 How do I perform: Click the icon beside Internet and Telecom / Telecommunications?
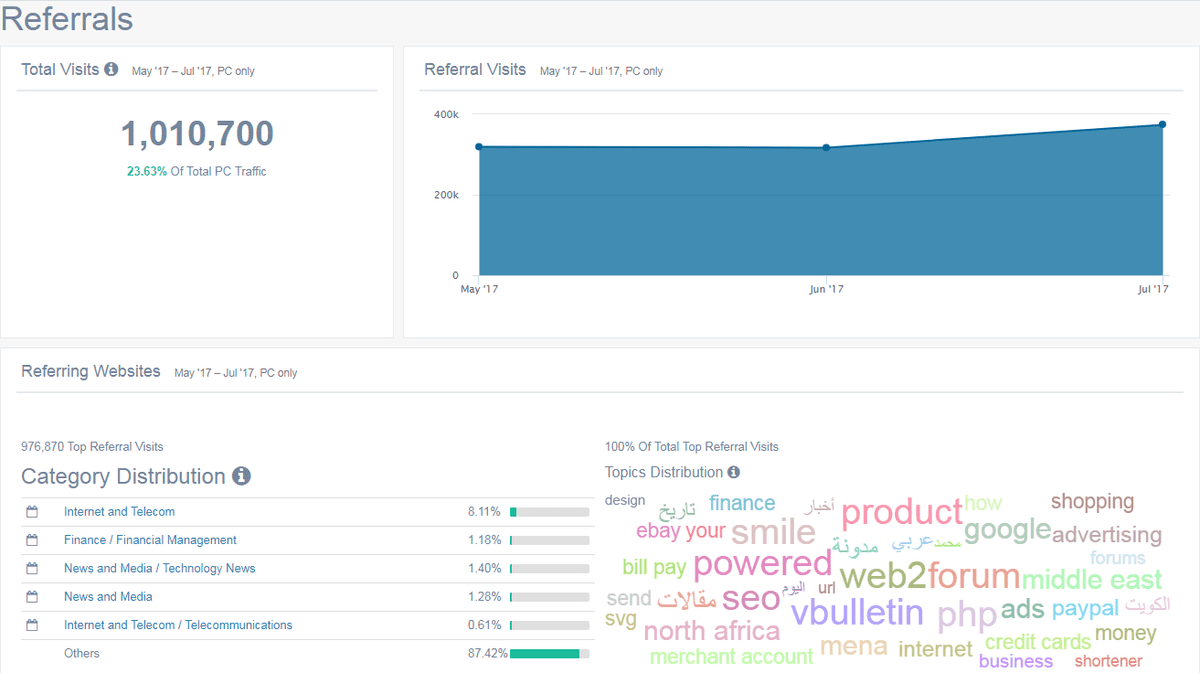[32, 625]
